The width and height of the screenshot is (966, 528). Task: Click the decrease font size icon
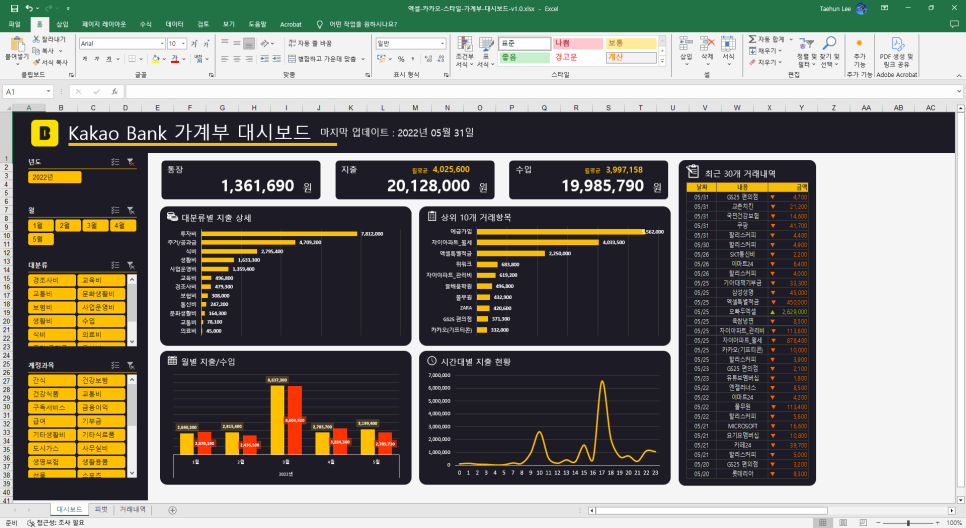[x=206, y=44]
